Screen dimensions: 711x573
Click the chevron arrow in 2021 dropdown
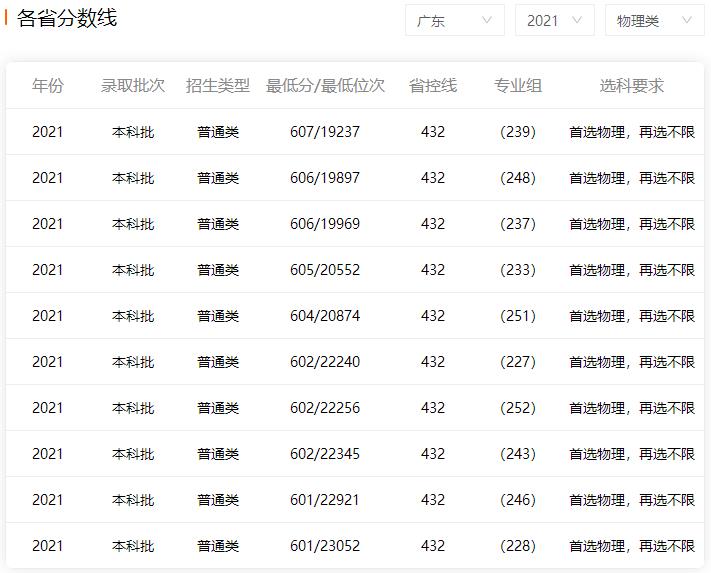(x=577, y=20)
